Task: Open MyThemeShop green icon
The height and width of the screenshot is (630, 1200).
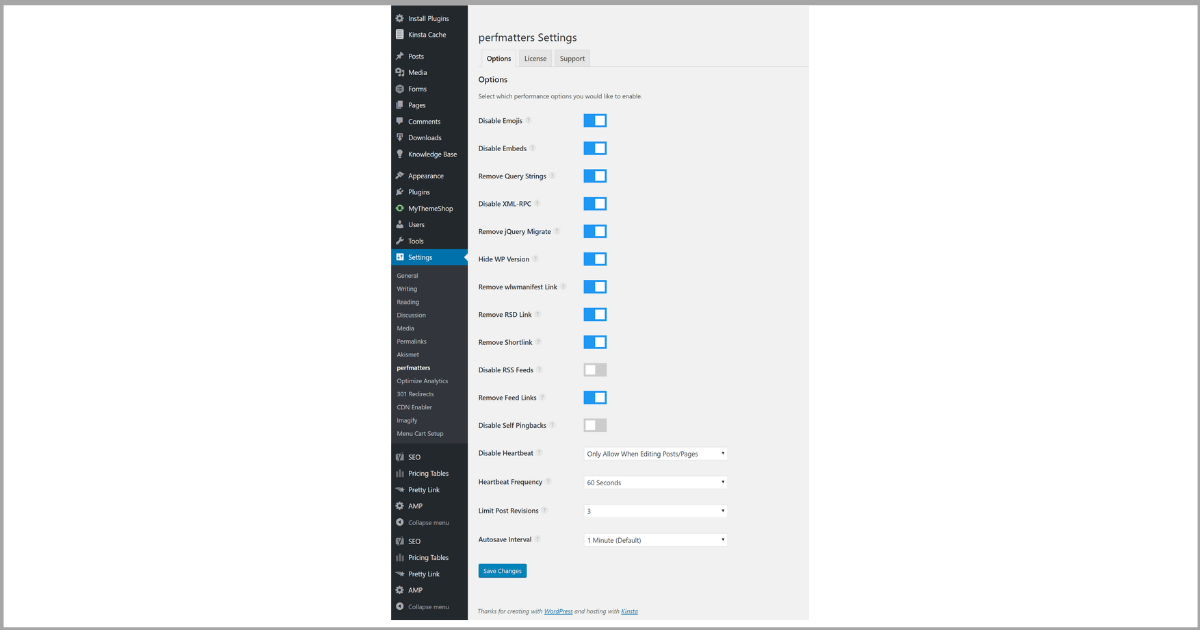Action: (x=400, y=208)
